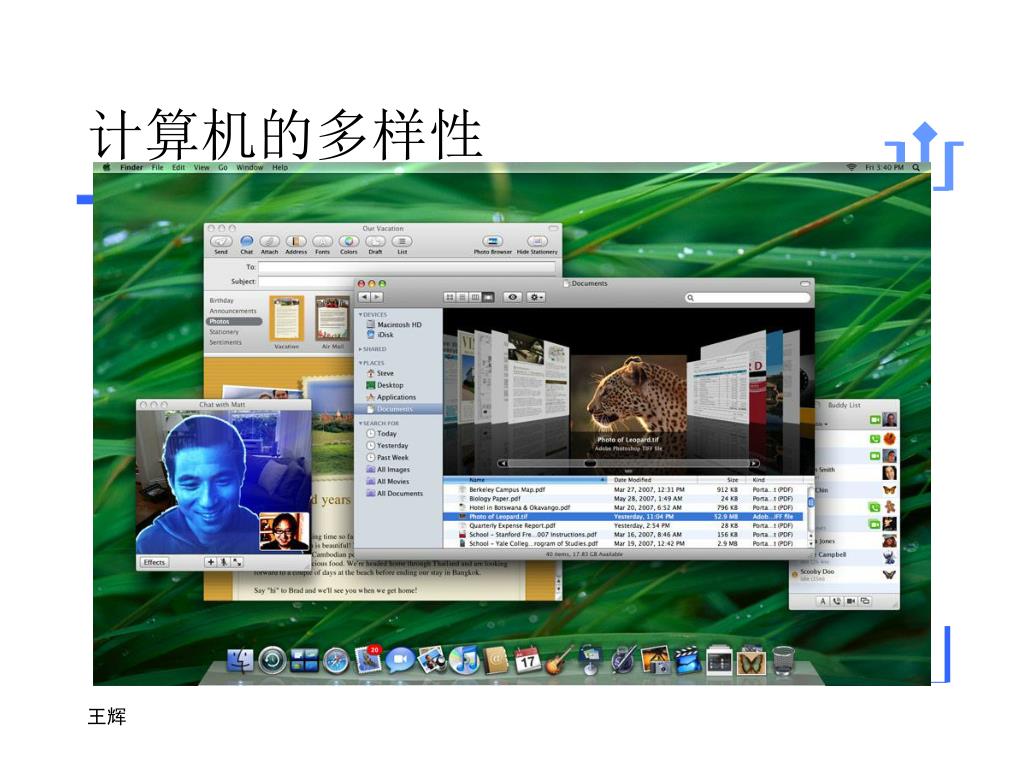Switch Finder to icon view
The width and height of the screenshot is (1024, 768).
coord(449,297)
